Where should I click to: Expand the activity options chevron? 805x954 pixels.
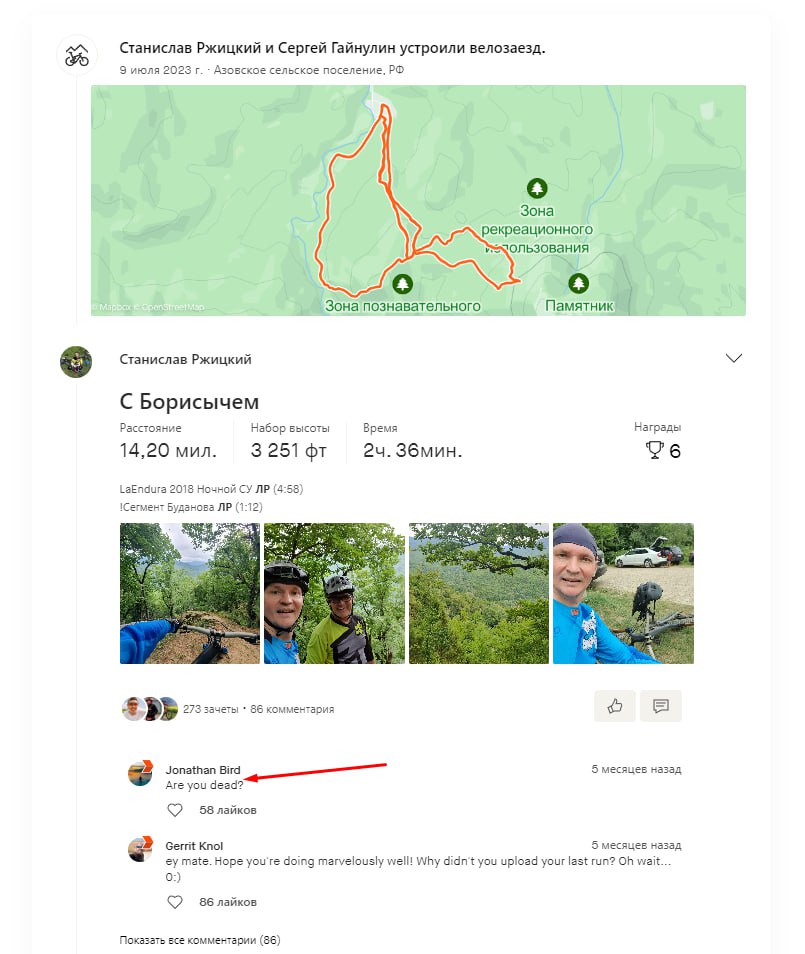pos(734,358)
